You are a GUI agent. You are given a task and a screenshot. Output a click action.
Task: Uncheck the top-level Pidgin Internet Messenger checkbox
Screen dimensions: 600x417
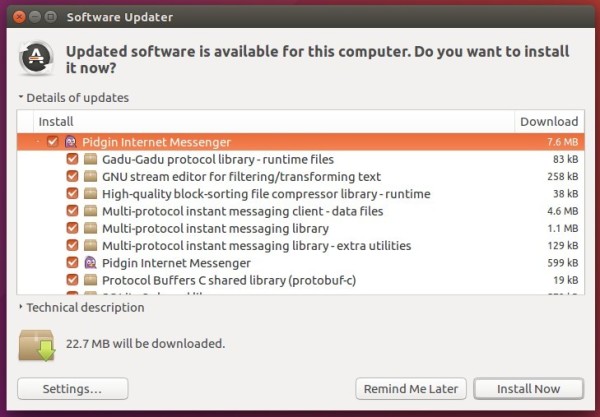point(52,142)
